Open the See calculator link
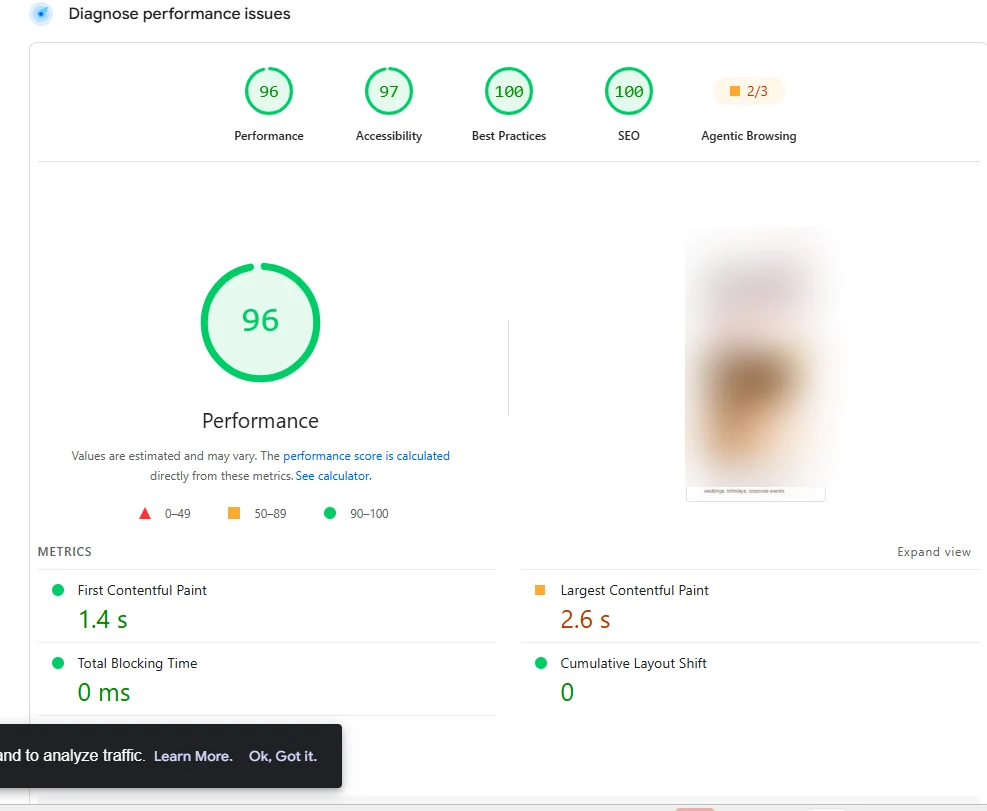The image size is (987, 811). click(x=334, y=476)
